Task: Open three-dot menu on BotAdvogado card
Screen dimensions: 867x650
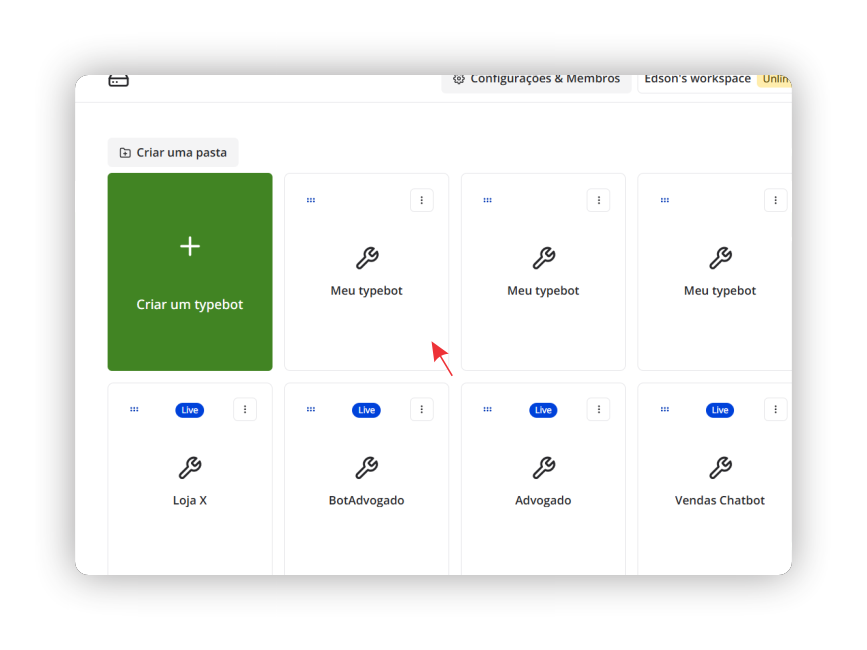Action: coord(422,409)
